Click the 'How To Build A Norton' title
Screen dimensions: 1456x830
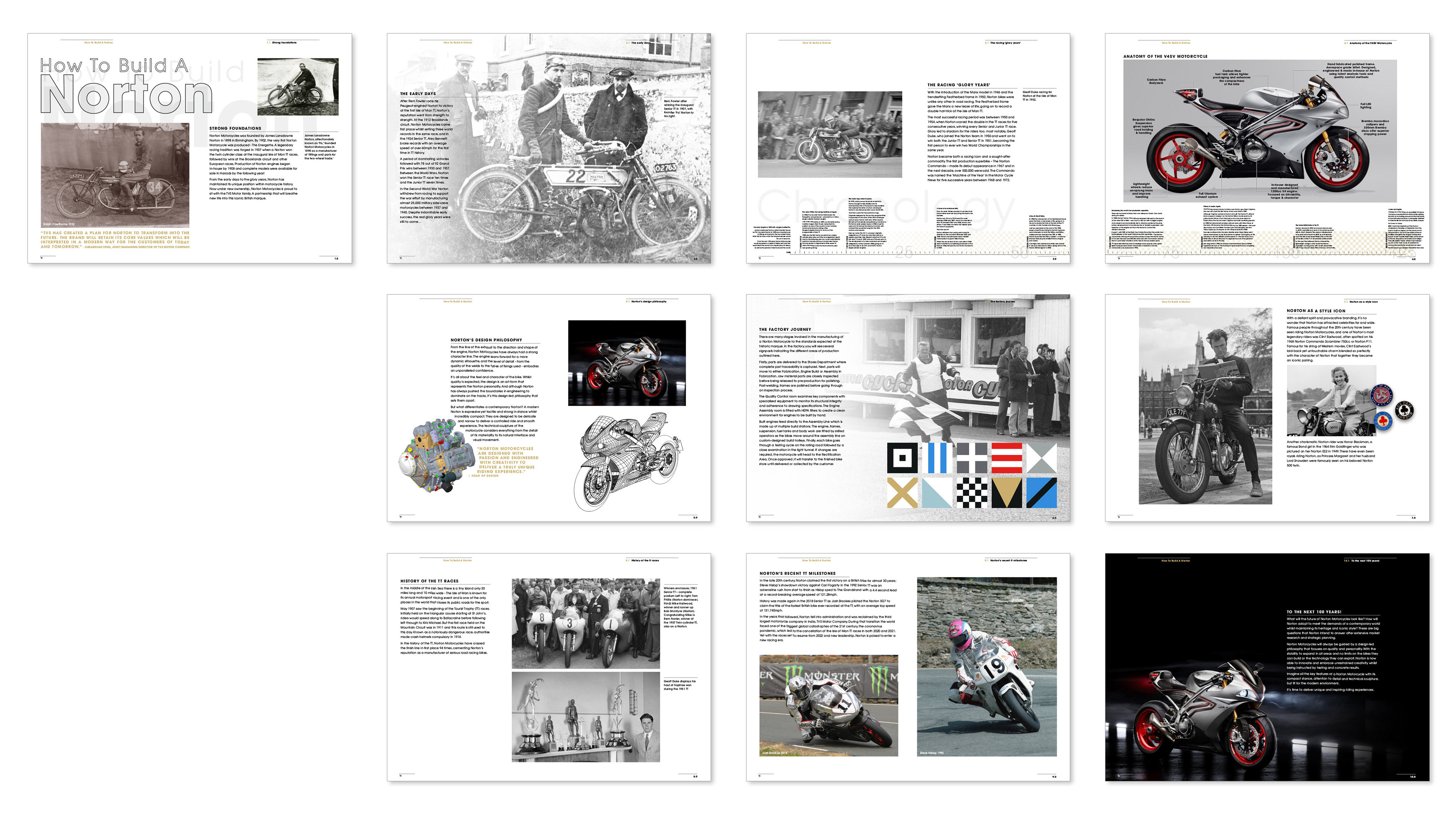(x=127, y=85)
